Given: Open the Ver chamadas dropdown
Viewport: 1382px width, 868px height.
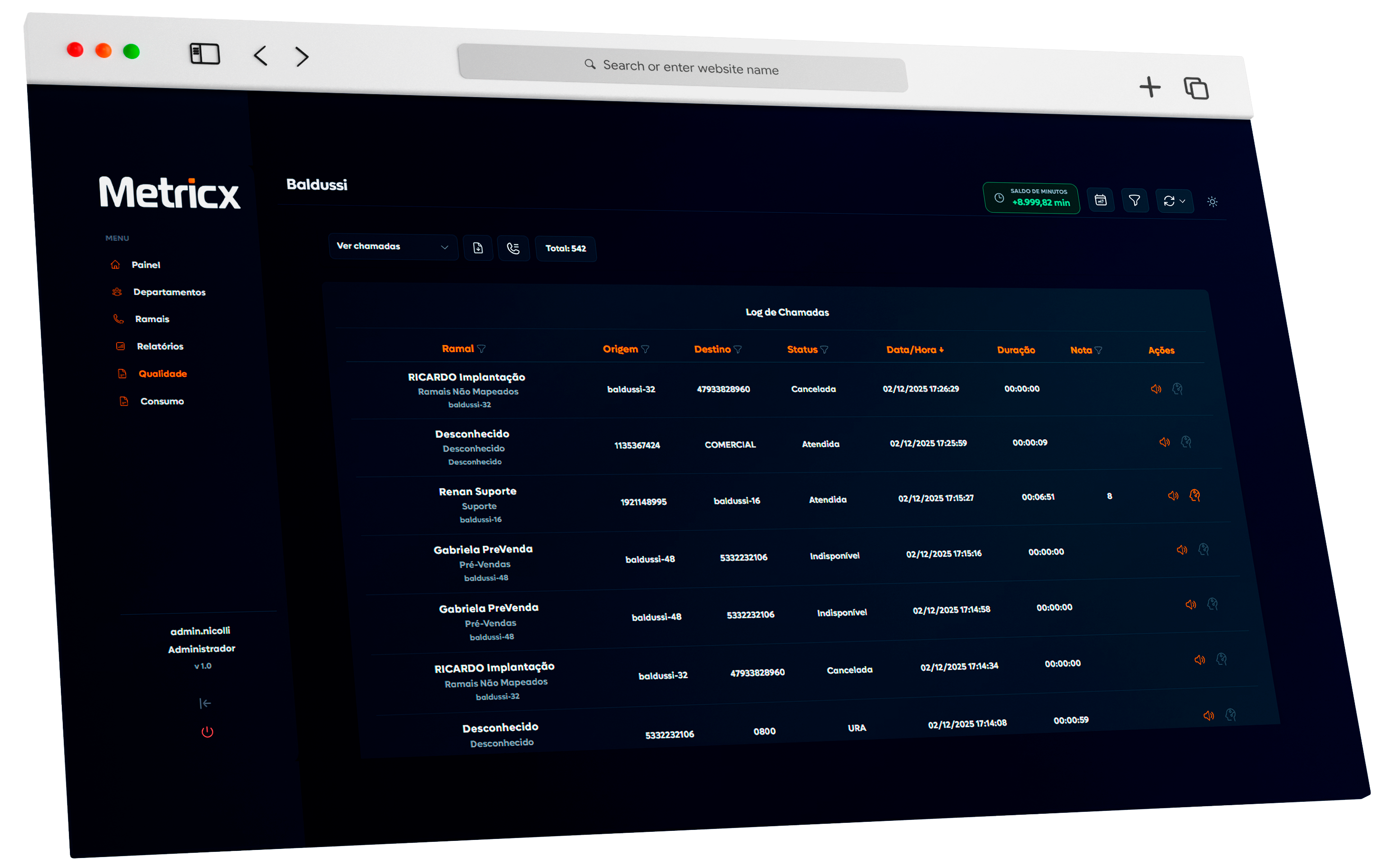Looking at the screenshot, I should pos(393,247).
